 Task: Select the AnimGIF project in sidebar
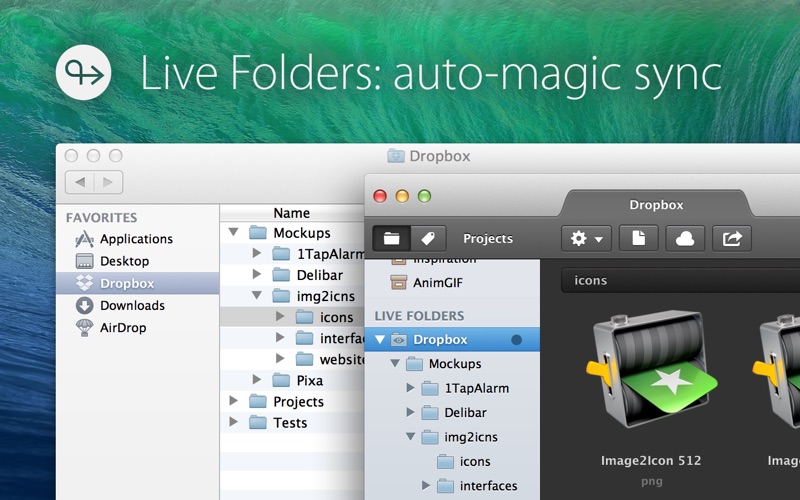click(x=438, y=282)
